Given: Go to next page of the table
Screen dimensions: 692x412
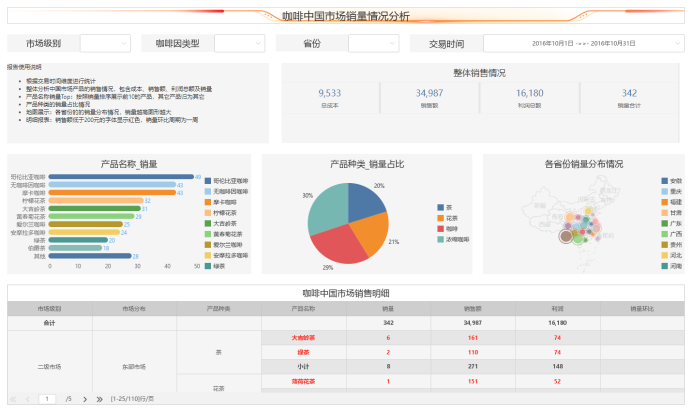Looking at the screenshot, I should (87, 398).
